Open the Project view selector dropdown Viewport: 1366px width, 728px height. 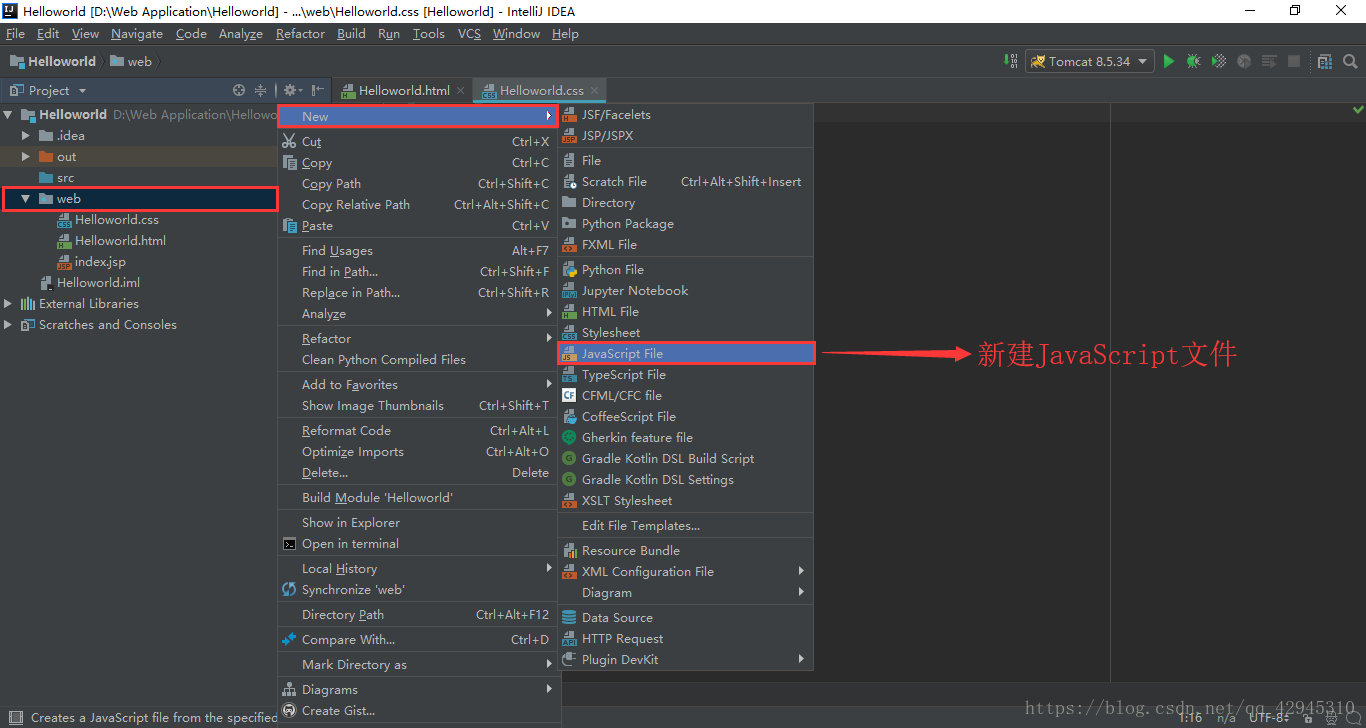[49, 90]
